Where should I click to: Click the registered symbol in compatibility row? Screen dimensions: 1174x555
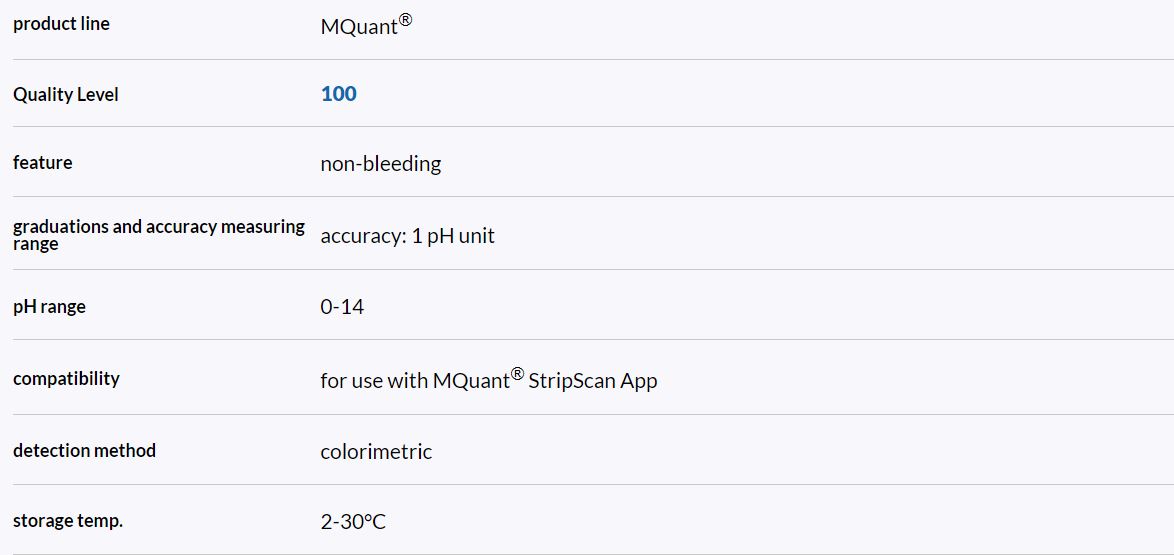point(517,374)
